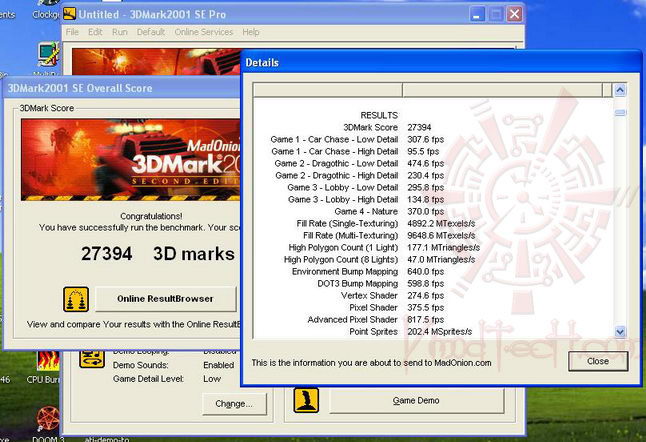The height and width of the screenshot is (442, 646).
Task: Click the Online ResultBrowser button
Action: 165,299
